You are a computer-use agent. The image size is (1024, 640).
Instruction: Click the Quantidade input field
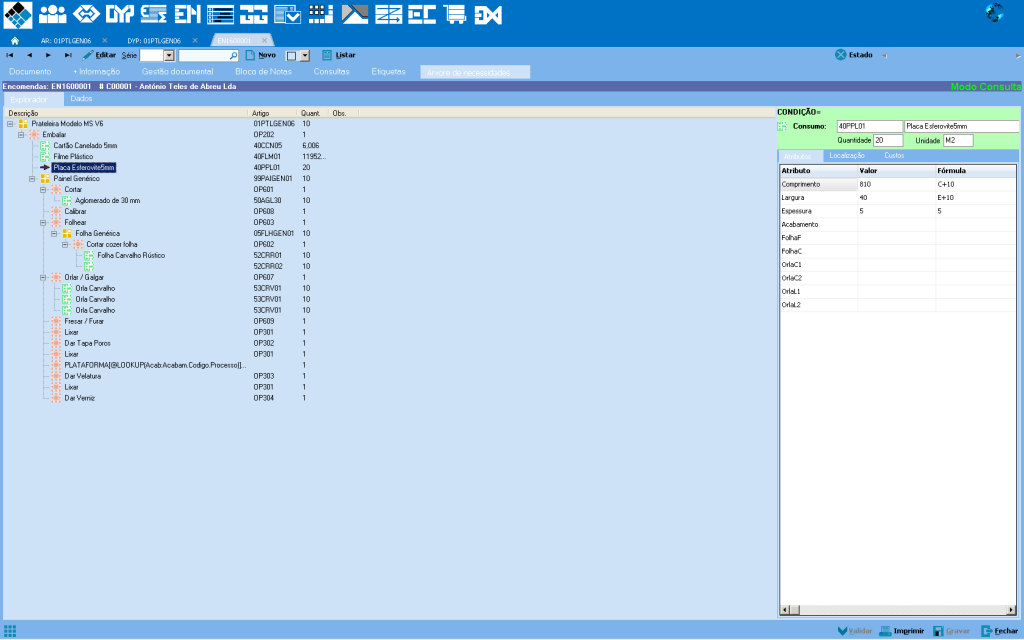(x=887, y=141)
